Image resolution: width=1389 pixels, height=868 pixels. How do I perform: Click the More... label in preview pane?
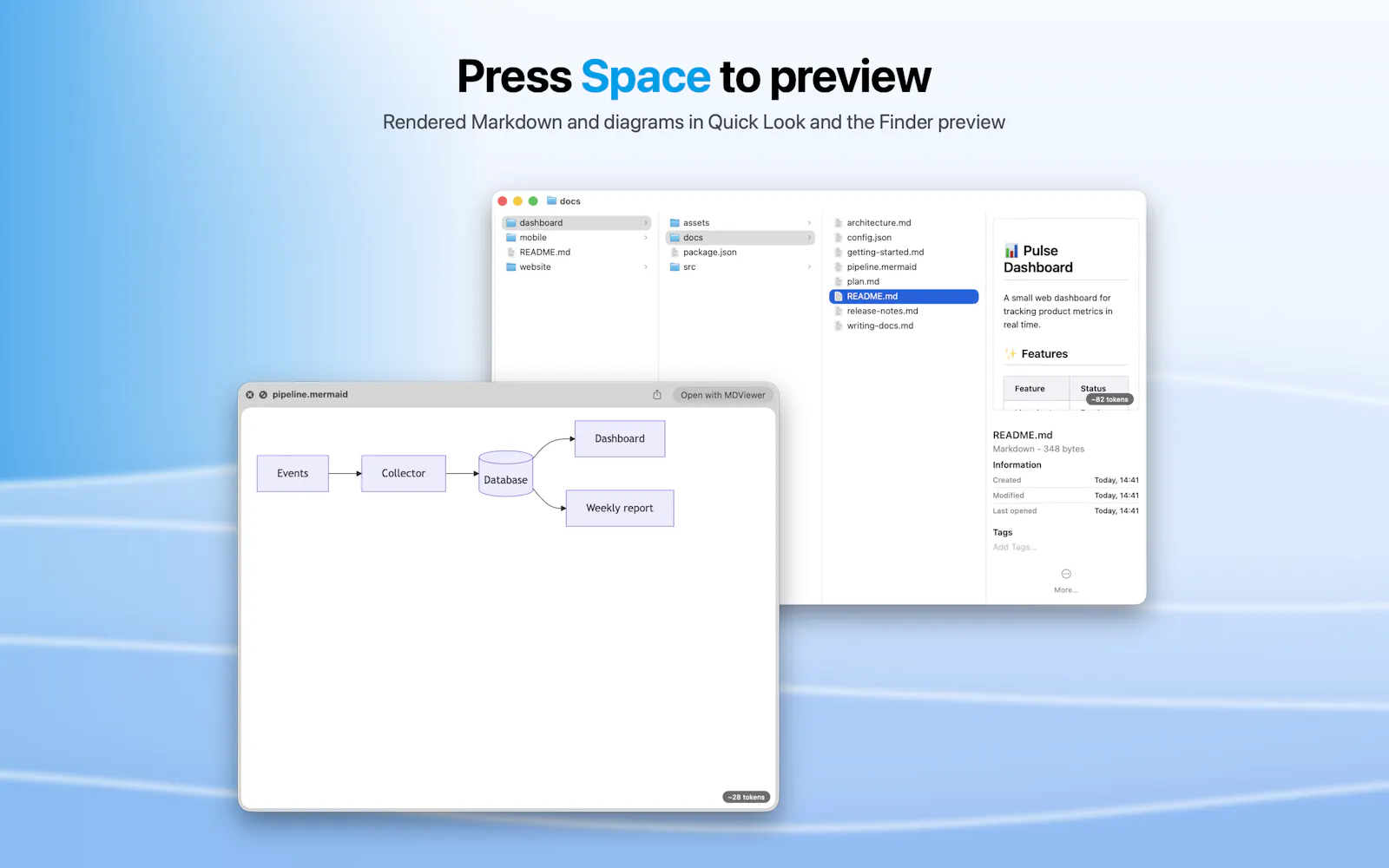click(x=1066, y=590)
